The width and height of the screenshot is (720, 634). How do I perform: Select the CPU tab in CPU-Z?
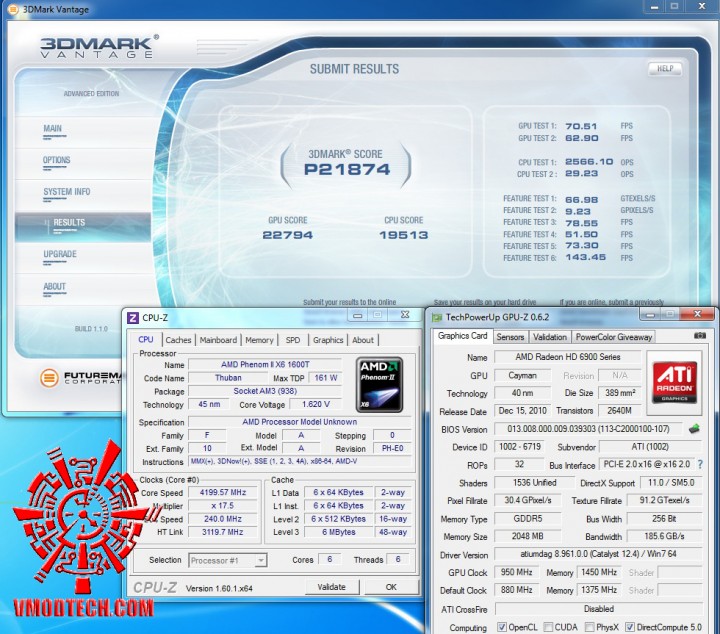(x=146, y=339)
